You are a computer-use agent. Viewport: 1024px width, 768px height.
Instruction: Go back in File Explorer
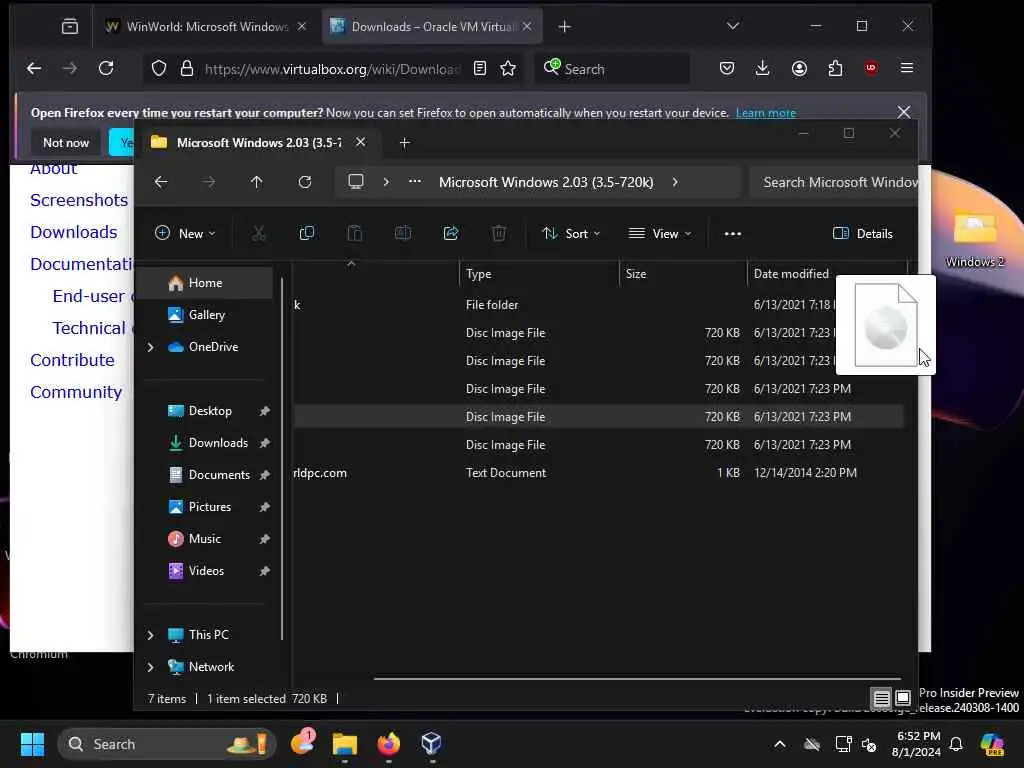pyautogui.click(x=161, y=182)
